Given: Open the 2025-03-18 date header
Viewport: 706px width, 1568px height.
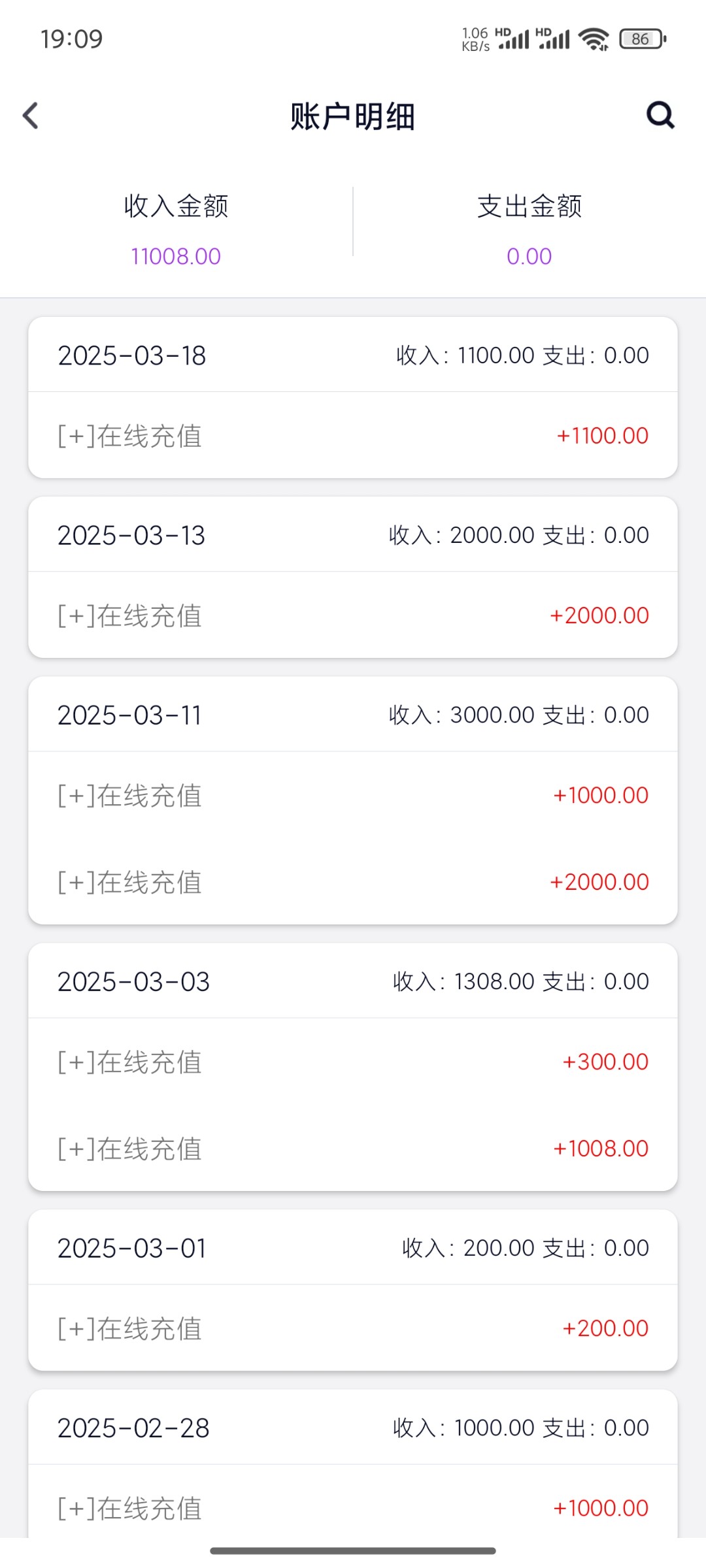Looking at the screenshot, I should point(132,355).
